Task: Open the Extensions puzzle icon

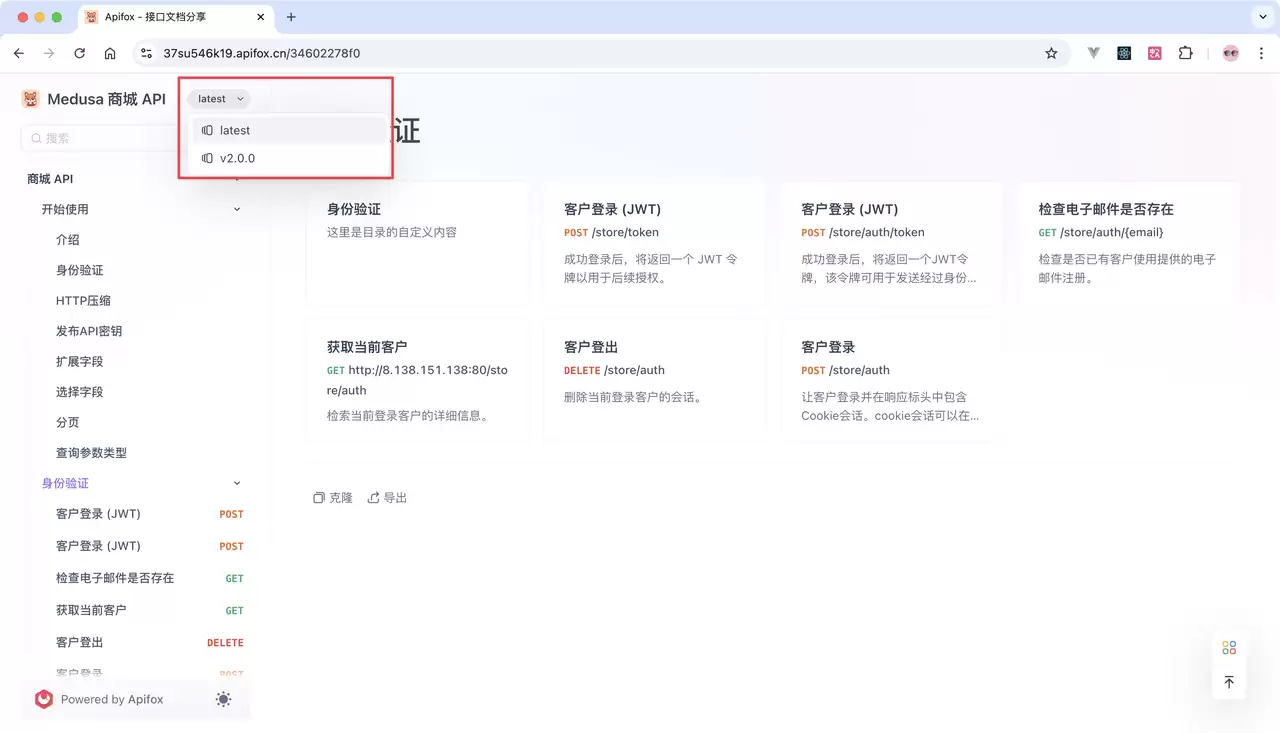Action: [1186, 53]
